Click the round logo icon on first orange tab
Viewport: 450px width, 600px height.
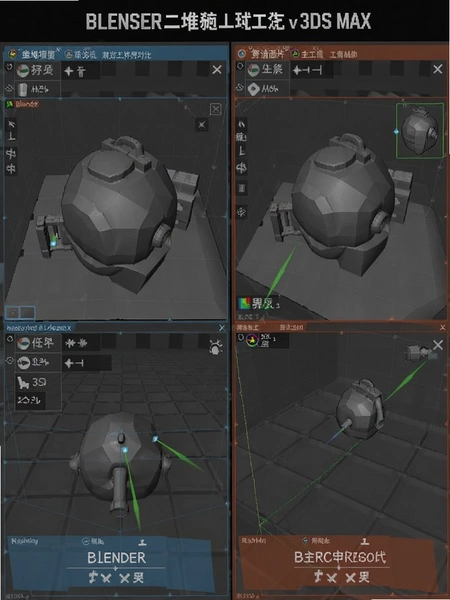coord(241,53)
